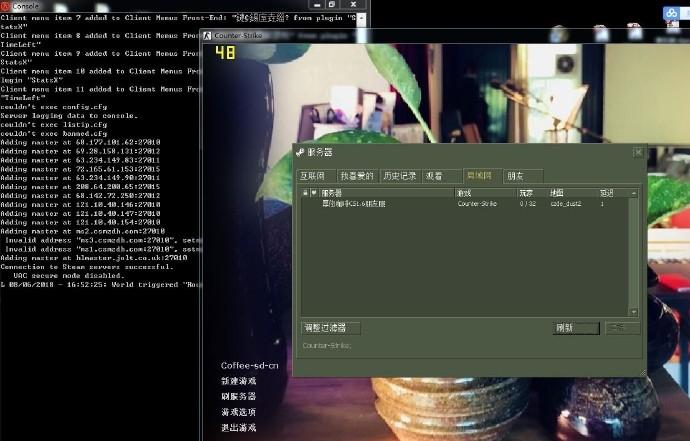Open 游戏选项 game options
Screen dimensions: 690x441
[x=239, y=412]
